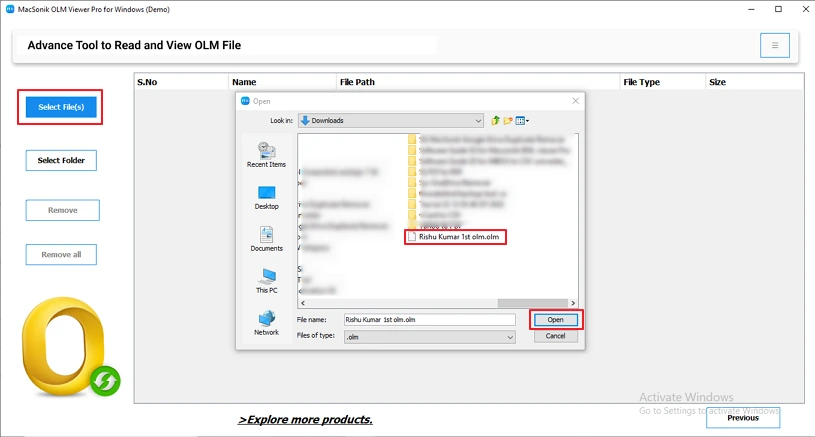The height and width of the screenshot is (437, 815).
Task: Expand Files of type .olm dropdown
Action: click(x=429, y=337)
